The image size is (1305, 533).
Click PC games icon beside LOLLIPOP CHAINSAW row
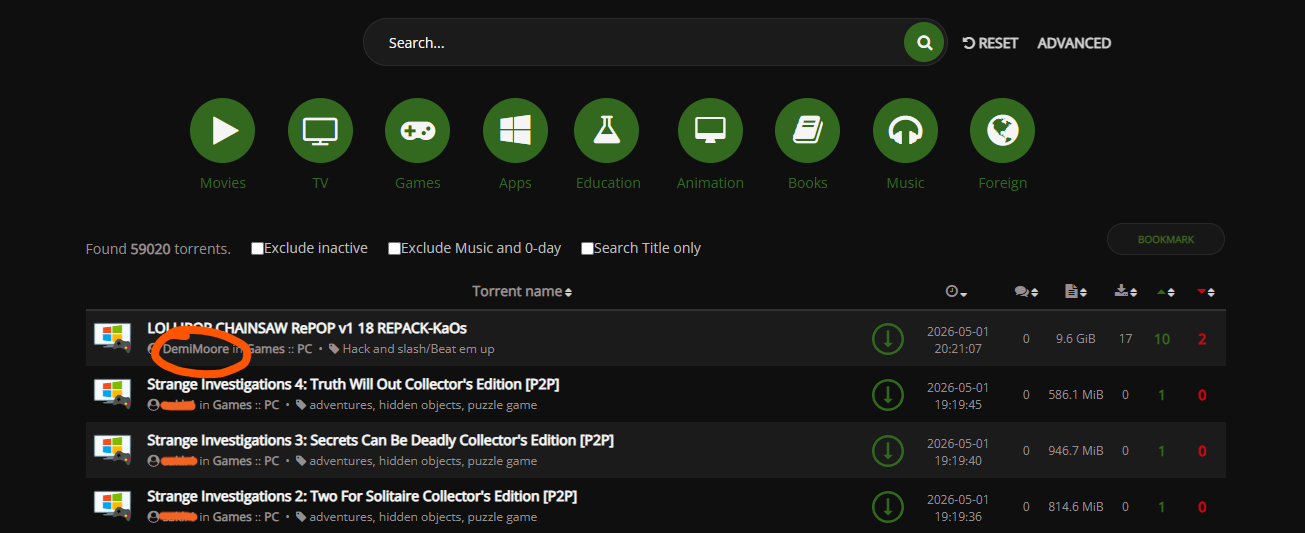112,337
